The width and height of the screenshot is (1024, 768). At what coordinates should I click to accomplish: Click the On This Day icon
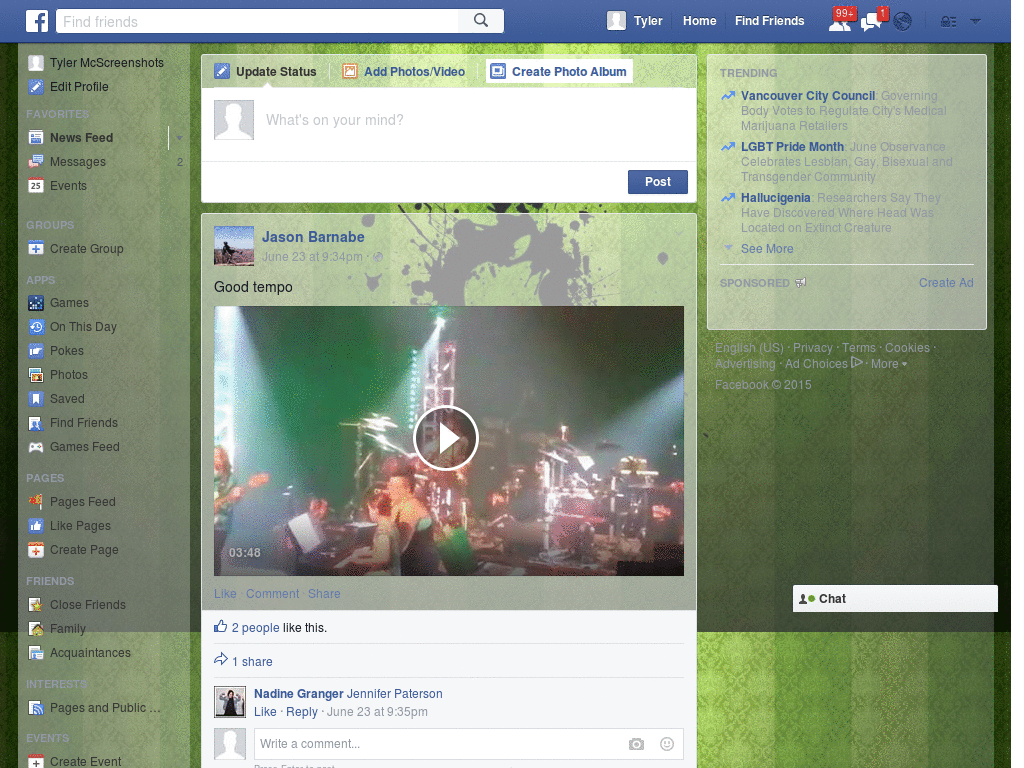36,327
